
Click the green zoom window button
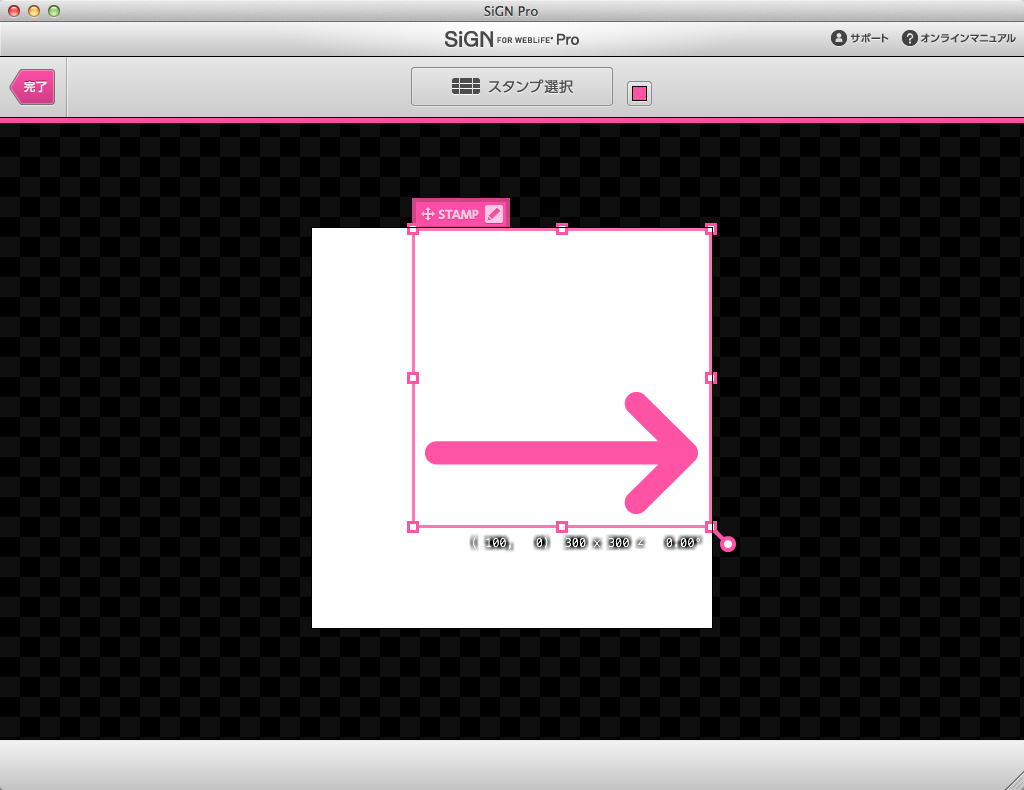pos(54,10)
